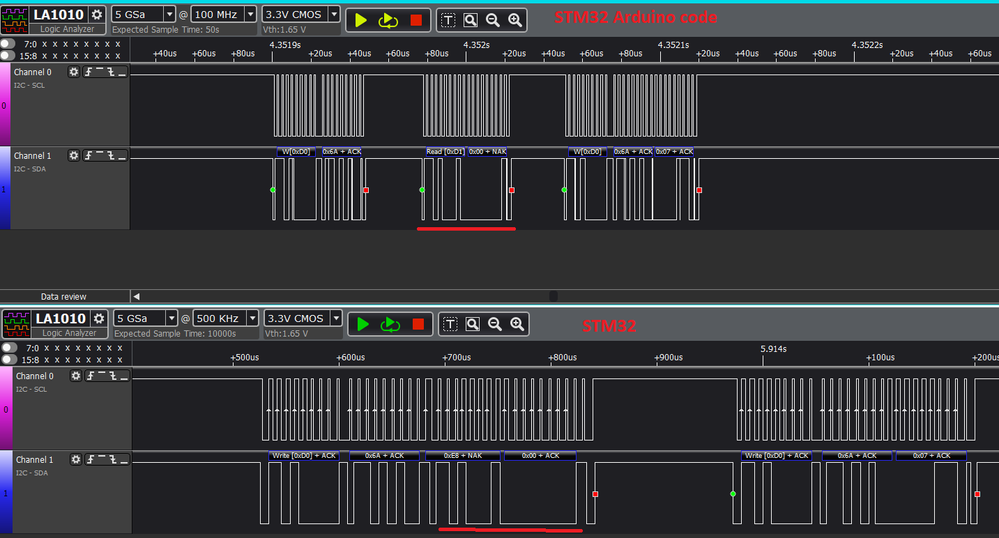Viewport: 999px width, 538px height.
Task: Start repeated loop capture in top window
Action: [388, 20]
